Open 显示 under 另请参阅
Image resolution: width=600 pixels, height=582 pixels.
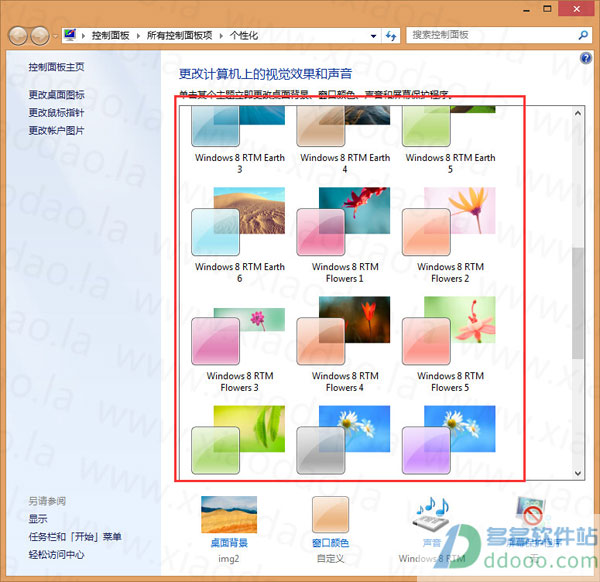click(x=38, y=518)
